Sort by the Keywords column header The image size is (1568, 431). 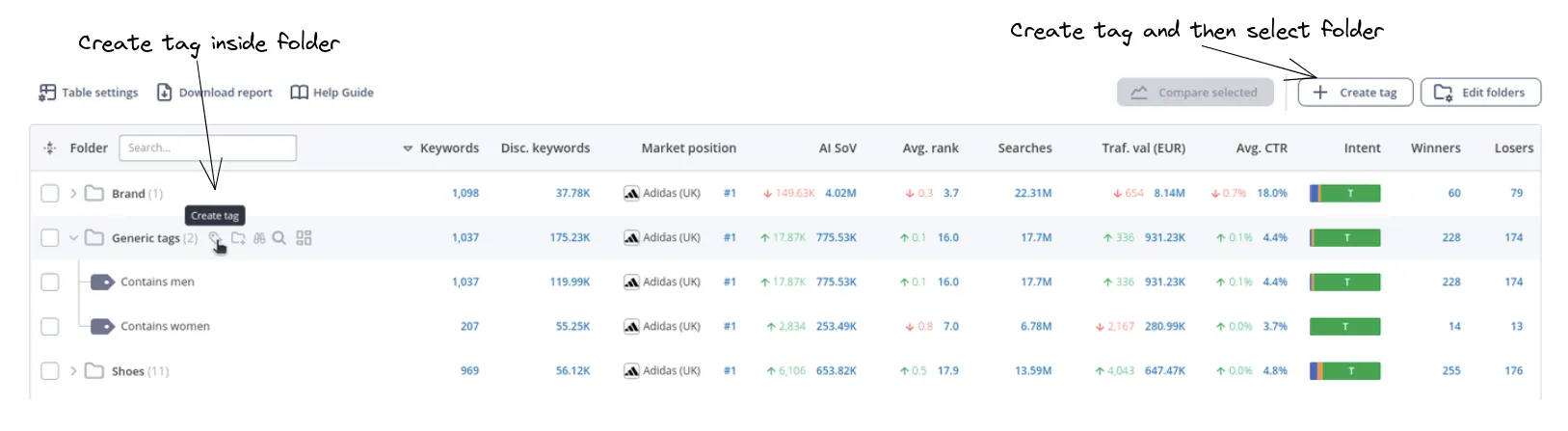448,148
